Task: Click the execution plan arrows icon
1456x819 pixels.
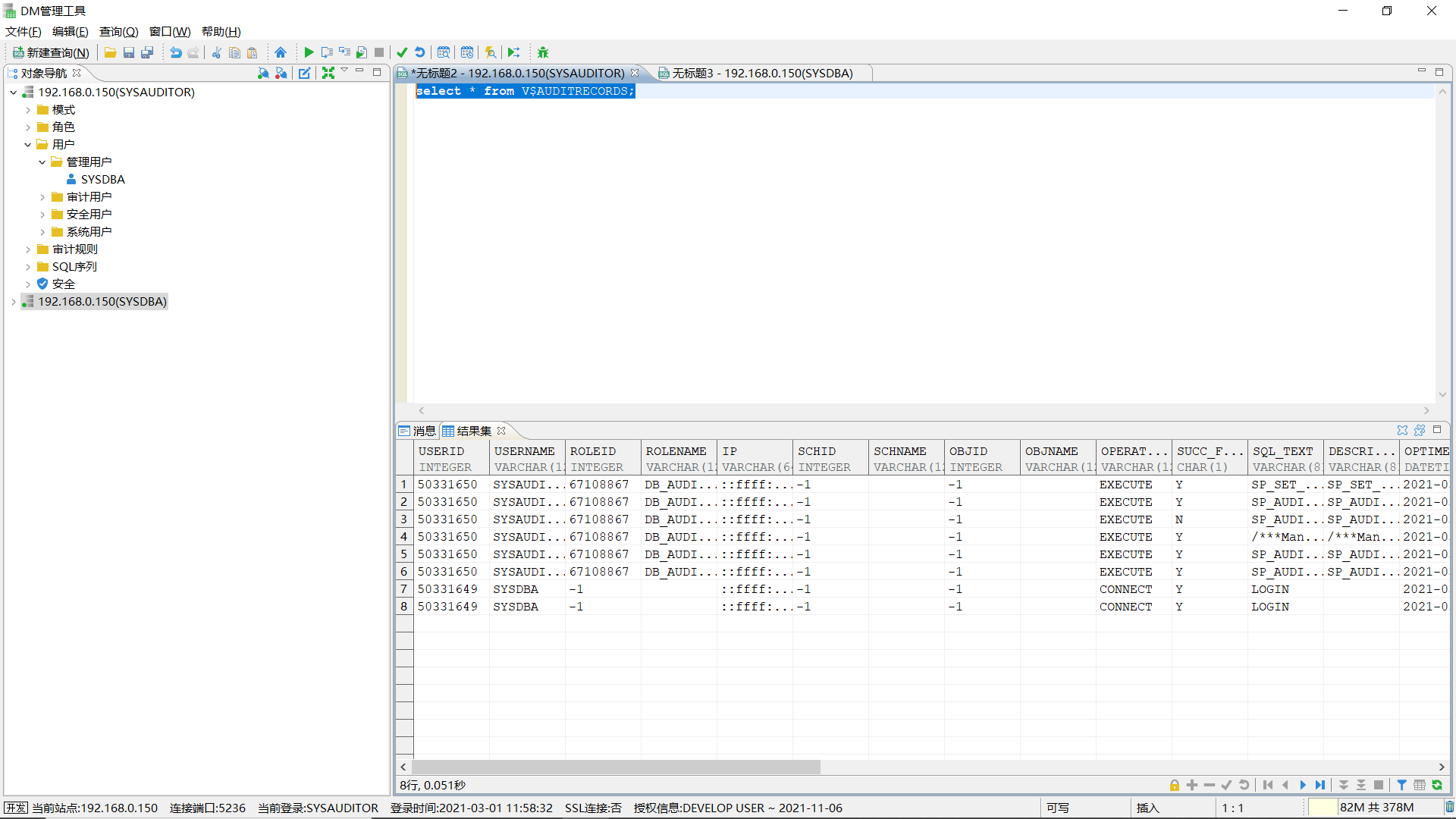Action: pos(514,52)
